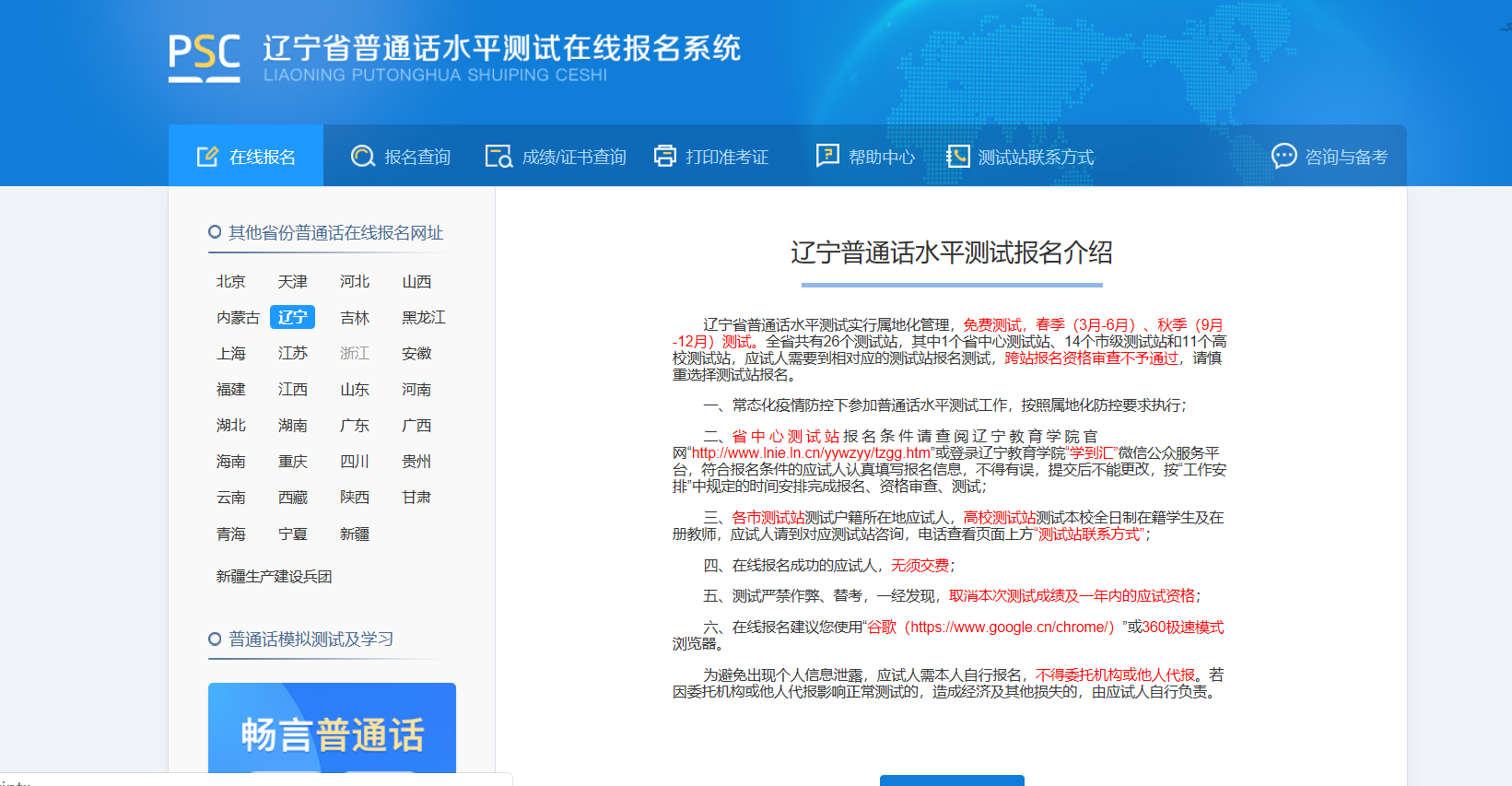Viewport: 1512px width, 786px height.
Task: Click the PSC logo in header
Action: click(x=204, y=57)
